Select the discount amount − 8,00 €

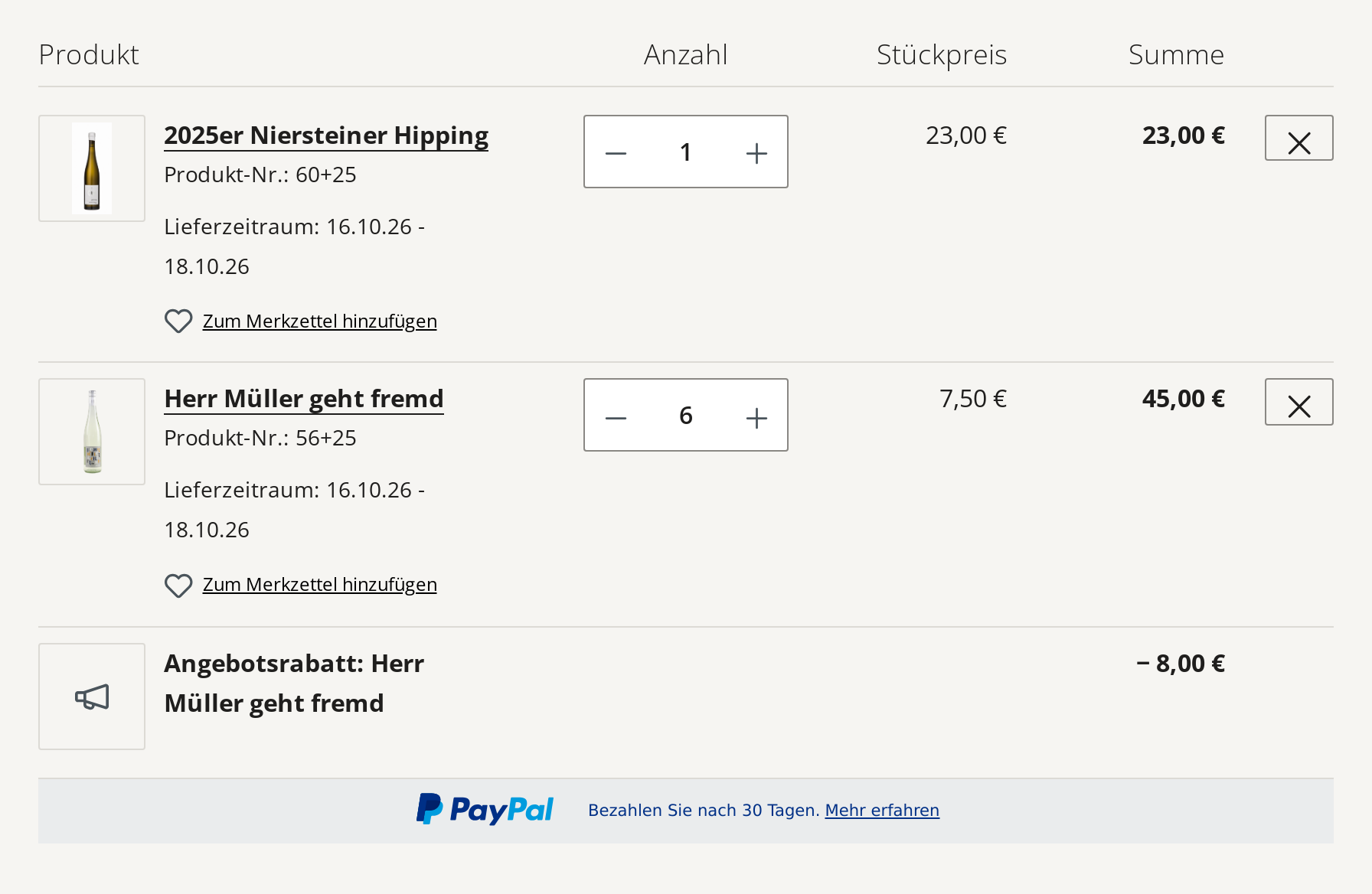pos(1181,664)
